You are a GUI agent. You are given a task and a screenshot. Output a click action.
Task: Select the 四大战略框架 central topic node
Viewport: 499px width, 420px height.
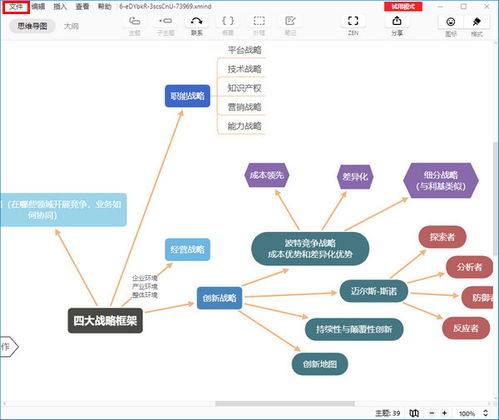[x=105, y=321]
